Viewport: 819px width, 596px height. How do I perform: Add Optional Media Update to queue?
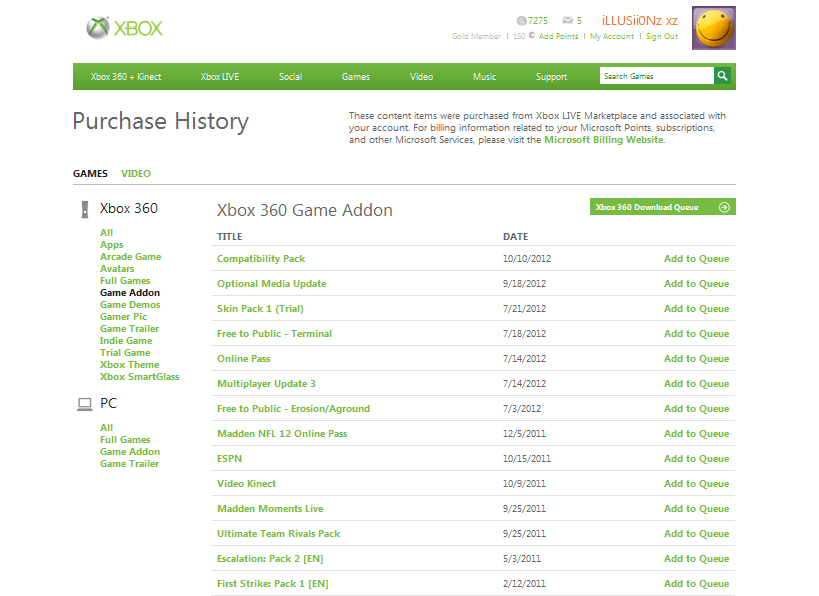[696, 284]
